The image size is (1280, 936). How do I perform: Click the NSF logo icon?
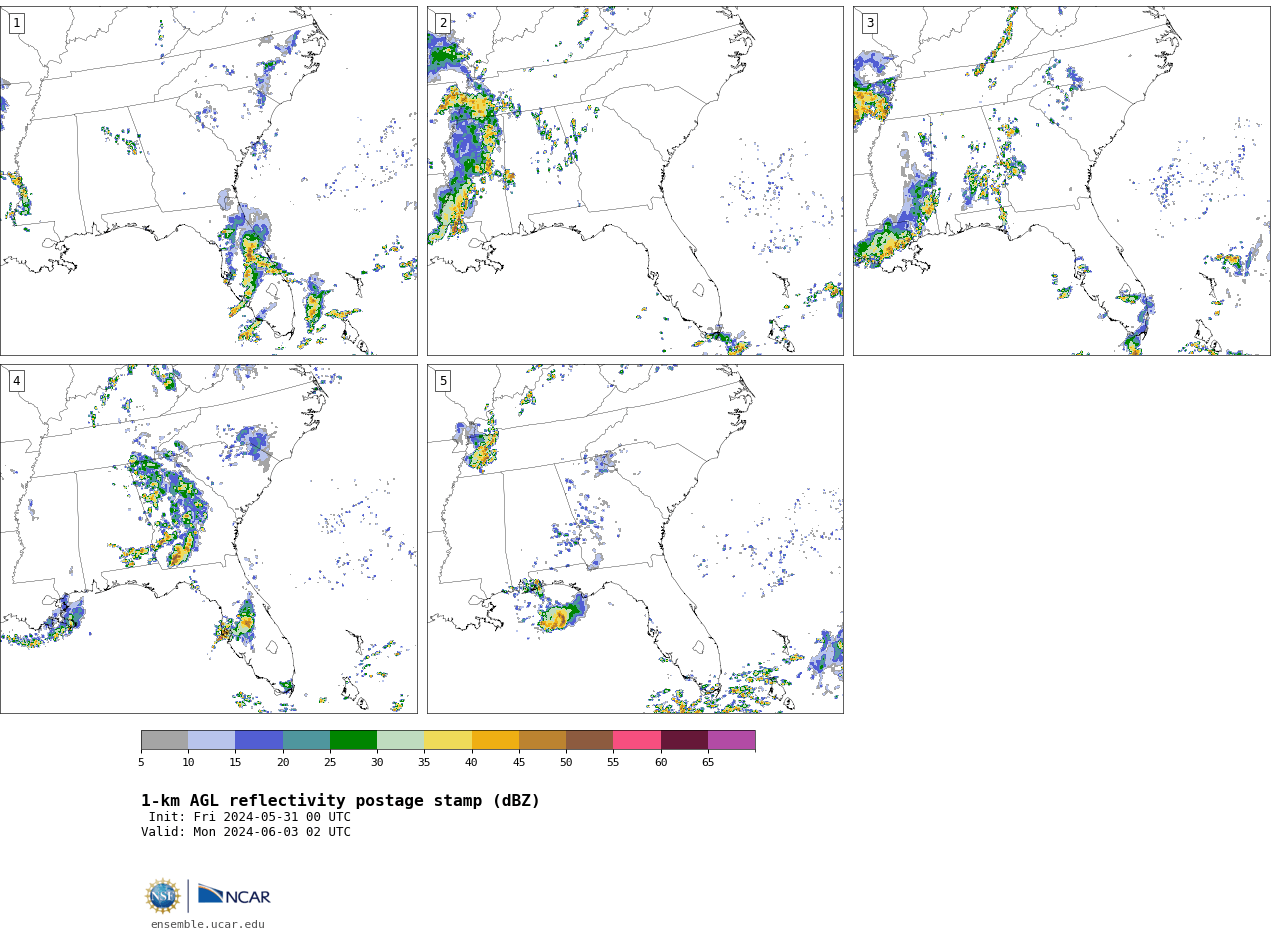(163, 895)
